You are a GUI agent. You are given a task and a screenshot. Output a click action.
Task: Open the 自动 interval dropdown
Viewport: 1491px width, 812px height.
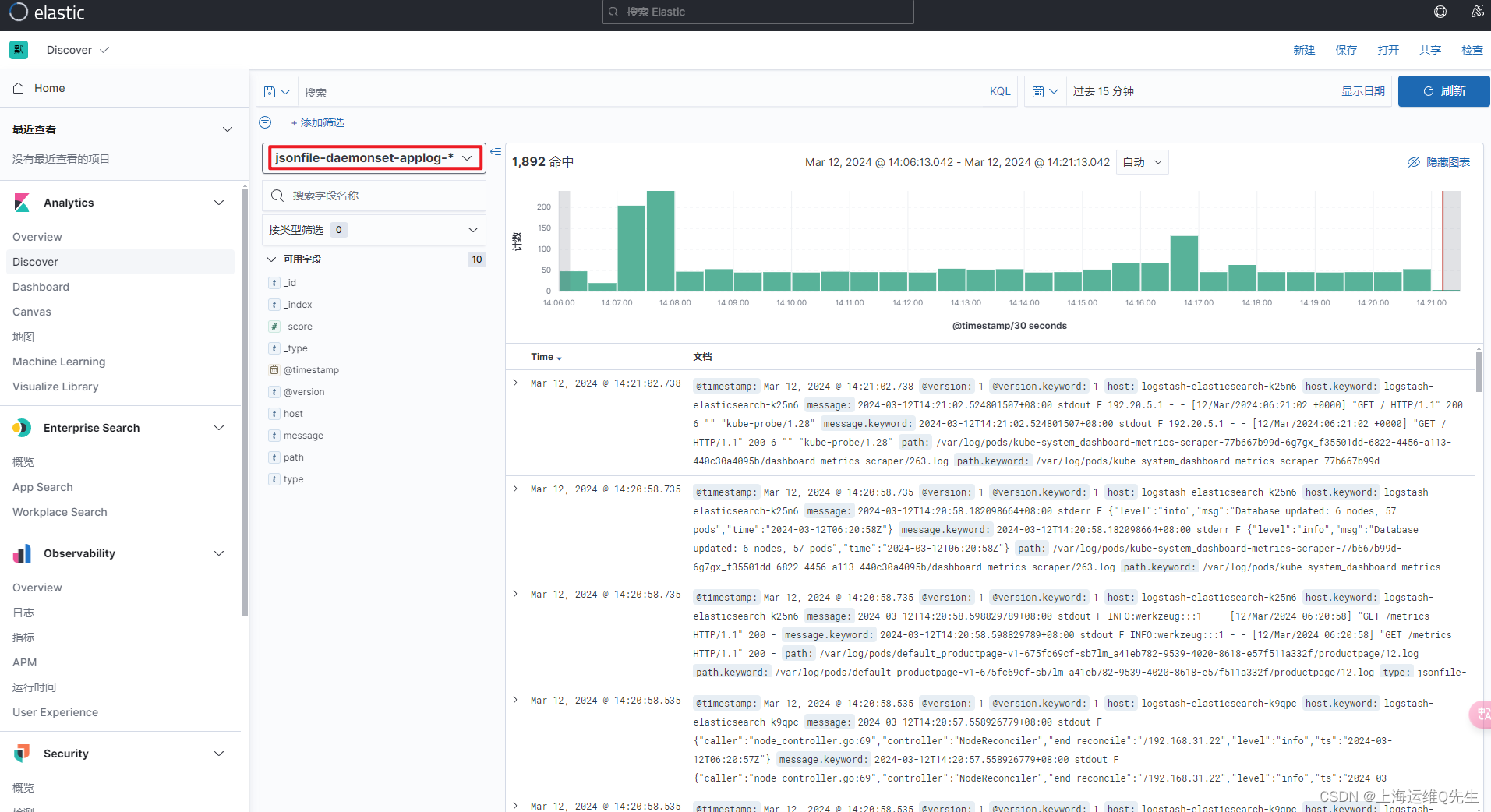point(1142,162)
